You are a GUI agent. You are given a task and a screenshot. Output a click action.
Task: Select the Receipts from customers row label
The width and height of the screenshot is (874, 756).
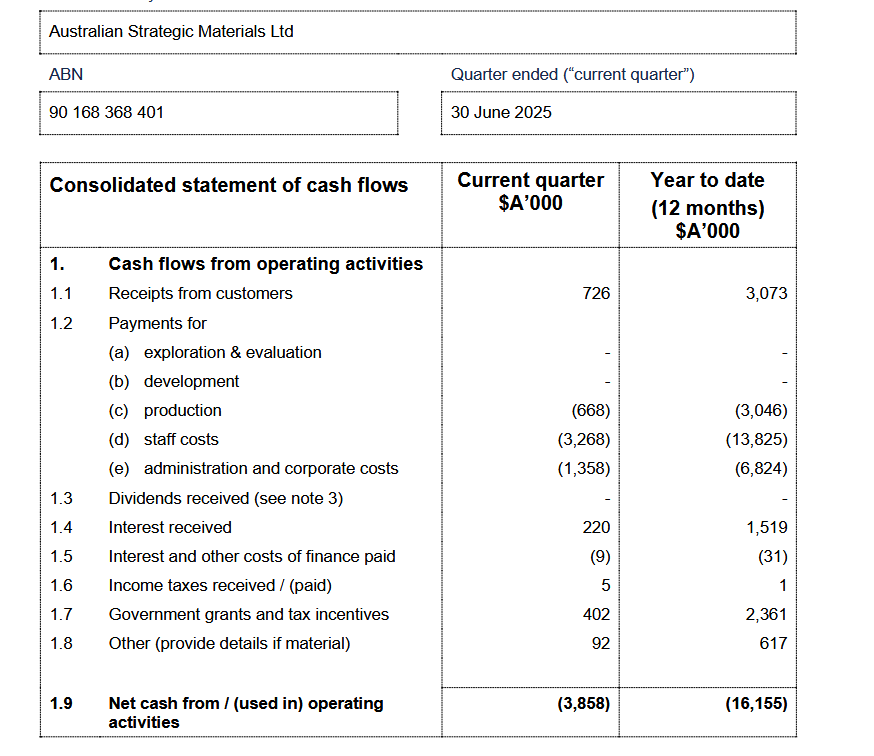tap(200, 293)
